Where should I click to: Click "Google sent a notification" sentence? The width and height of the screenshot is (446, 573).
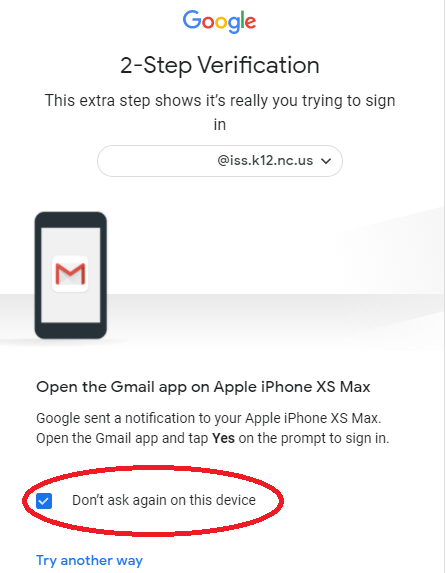208,418
